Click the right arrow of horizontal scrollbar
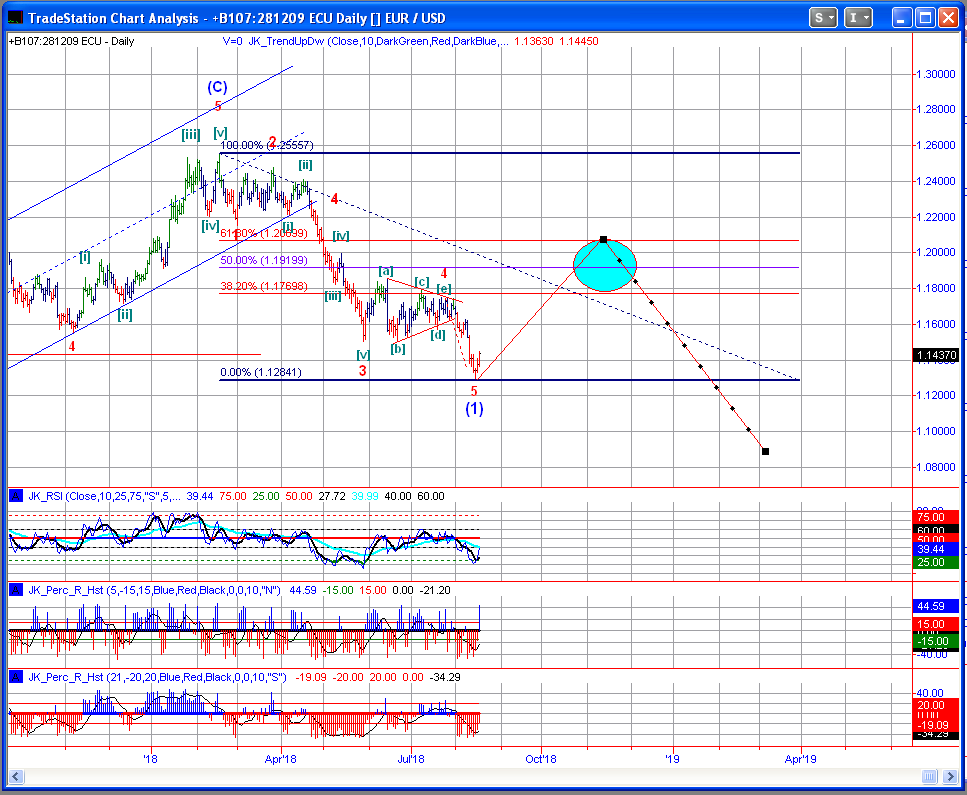967x795 pixels. [950, 776]
